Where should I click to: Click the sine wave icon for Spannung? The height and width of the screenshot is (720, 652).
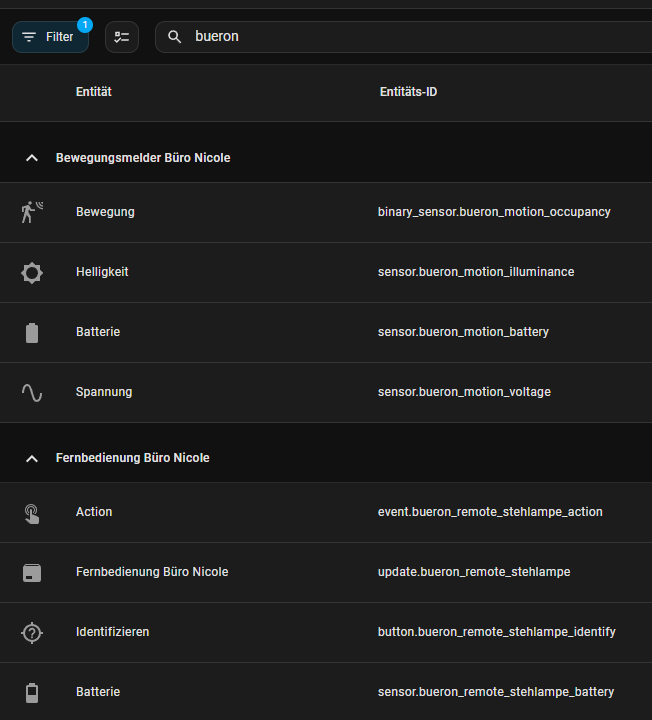[32, 392]
